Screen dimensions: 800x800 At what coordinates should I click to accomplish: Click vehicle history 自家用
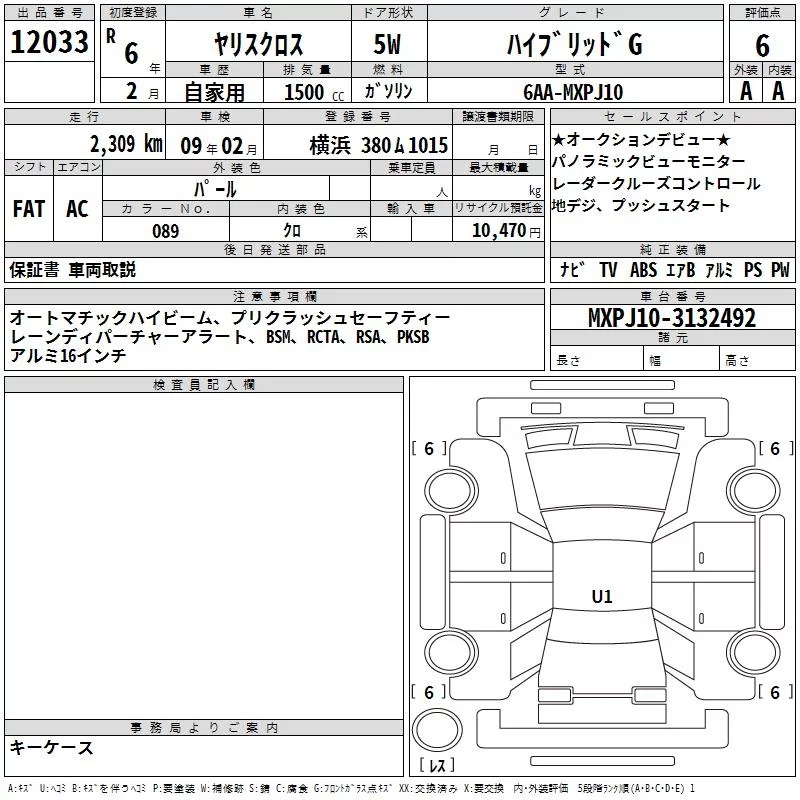point(214,92)
